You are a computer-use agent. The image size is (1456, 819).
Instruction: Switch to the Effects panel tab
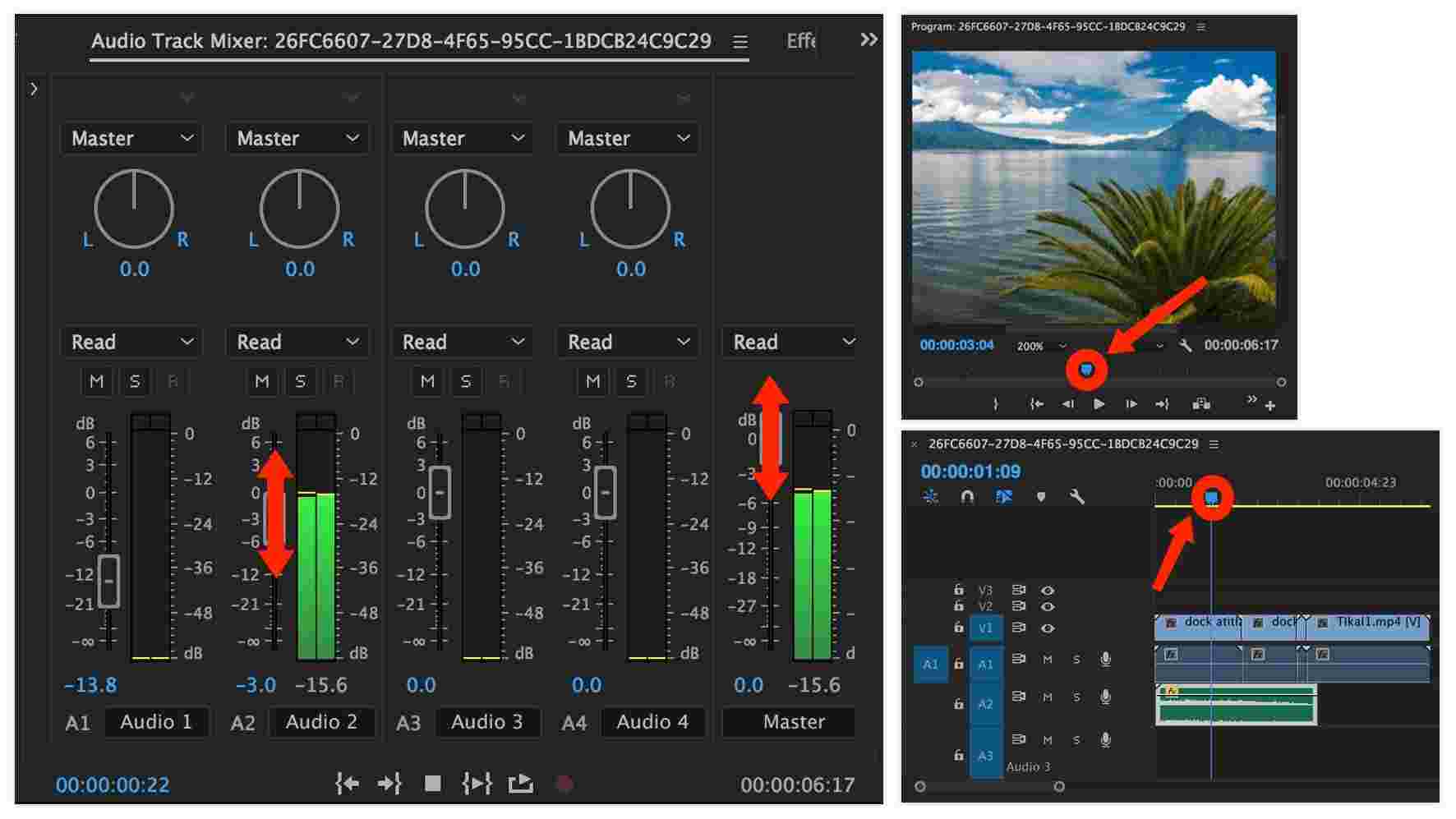tap(800, 41)
